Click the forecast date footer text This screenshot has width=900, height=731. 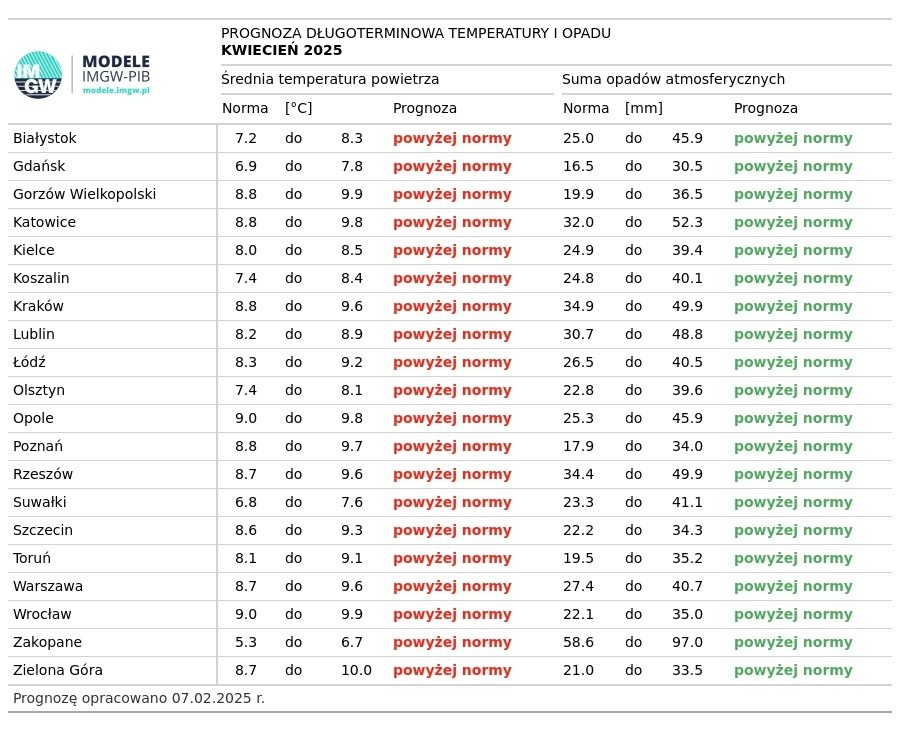(x=139, y=698)
